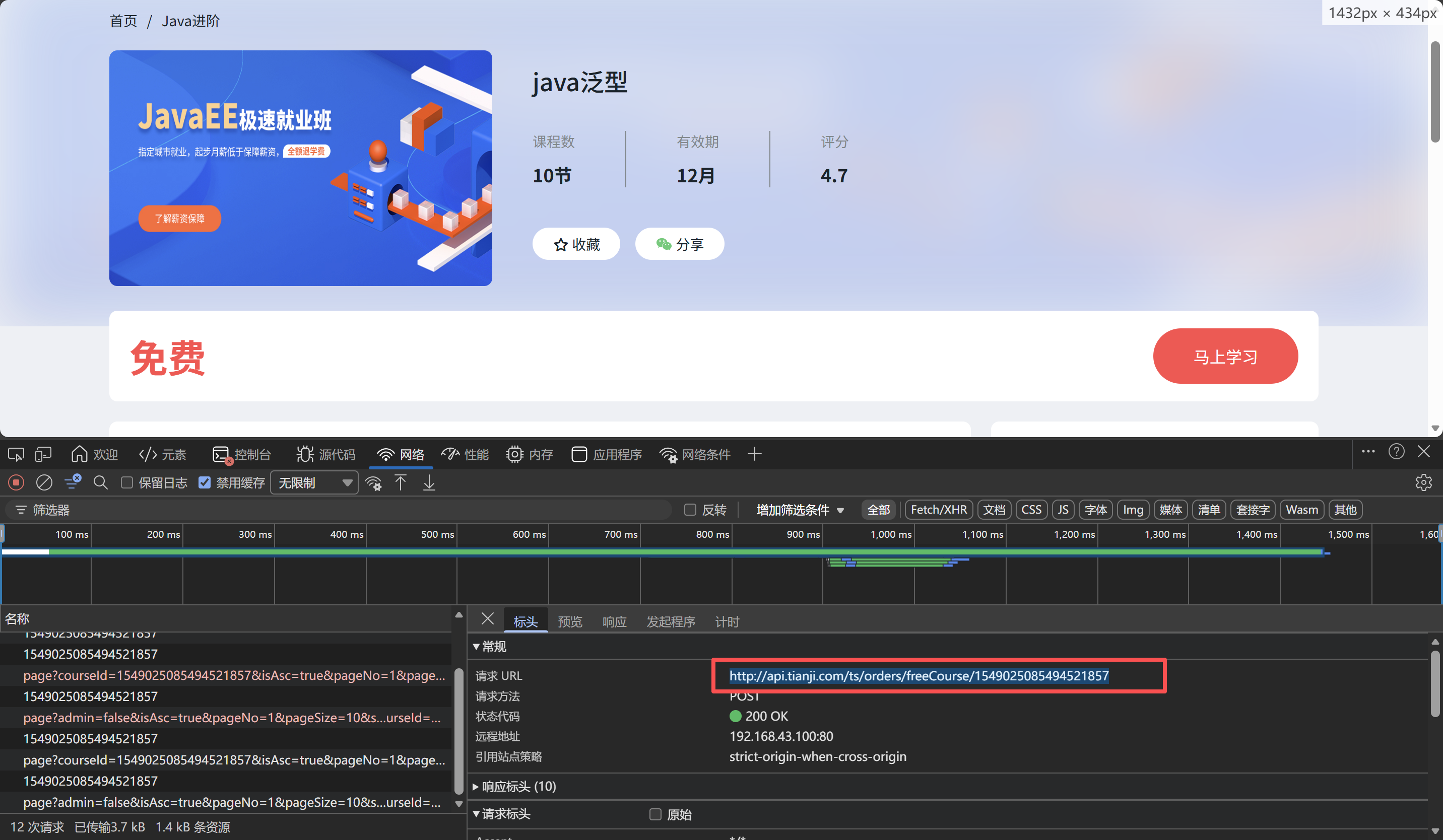
Task: Click the 1,000 ms timeline marker
Action: tap(890, 534)
